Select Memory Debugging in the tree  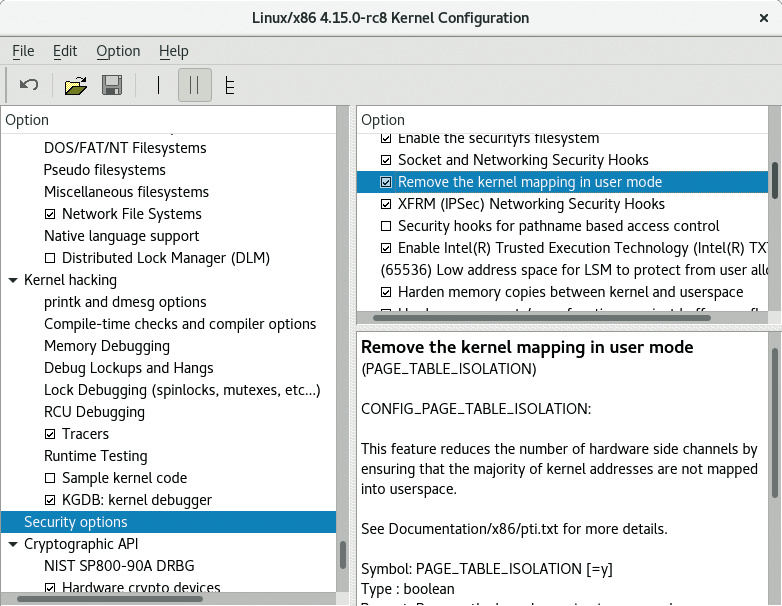[x=107, y=346]
